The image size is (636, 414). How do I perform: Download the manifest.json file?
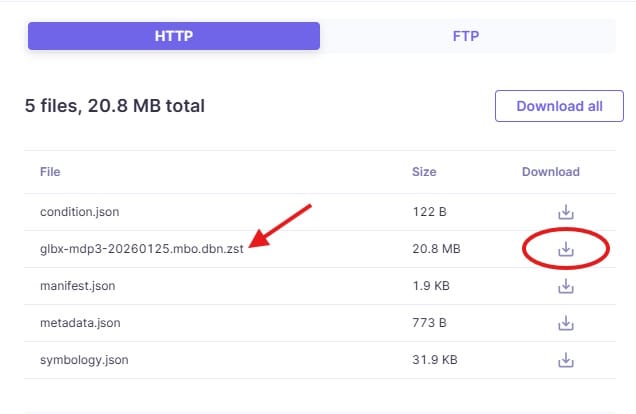pyautogui.click(x=566, y=286)
